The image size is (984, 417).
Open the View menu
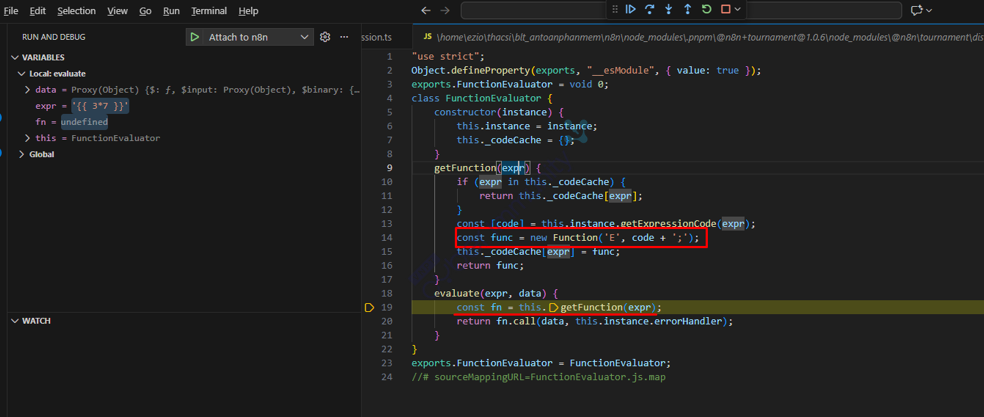coord(117,11)
